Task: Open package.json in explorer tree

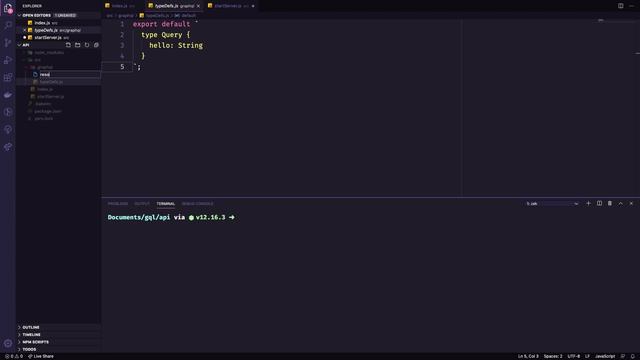Action: (x=58, y=111)
